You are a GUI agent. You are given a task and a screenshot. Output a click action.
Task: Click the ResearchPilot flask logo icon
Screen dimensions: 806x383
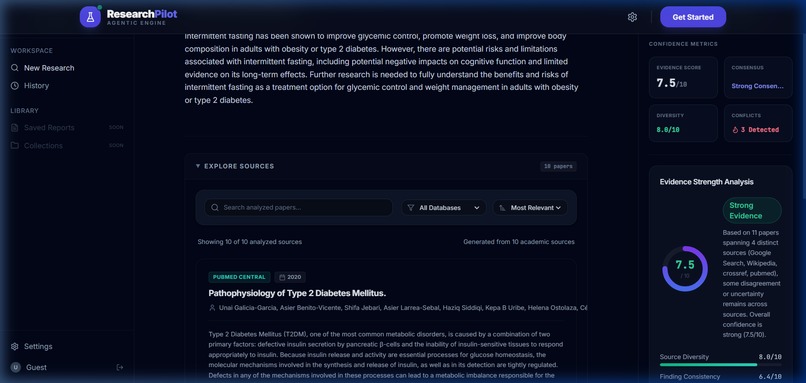click(x=90, y=17)
